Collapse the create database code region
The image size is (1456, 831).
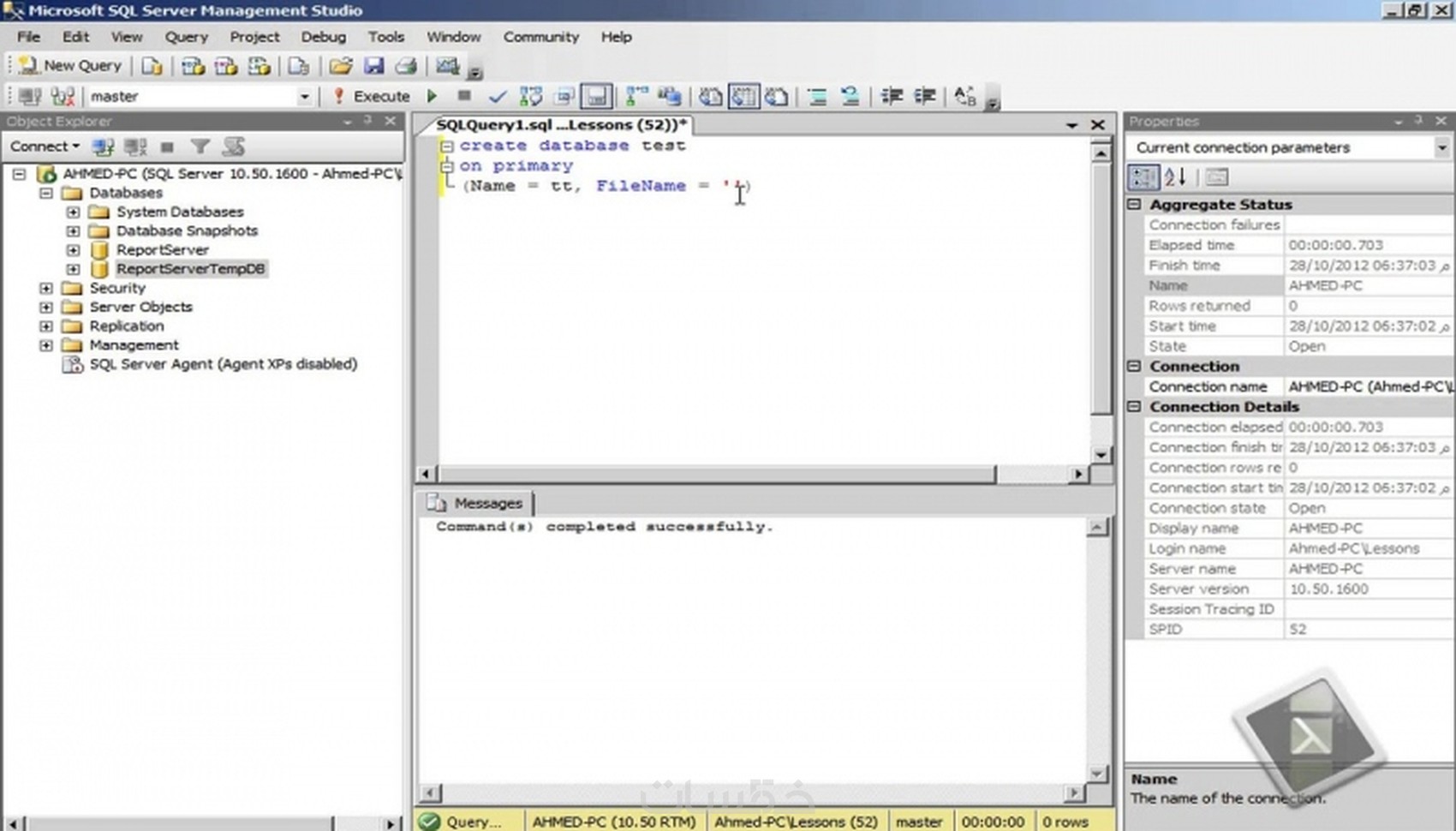point(446,146)
